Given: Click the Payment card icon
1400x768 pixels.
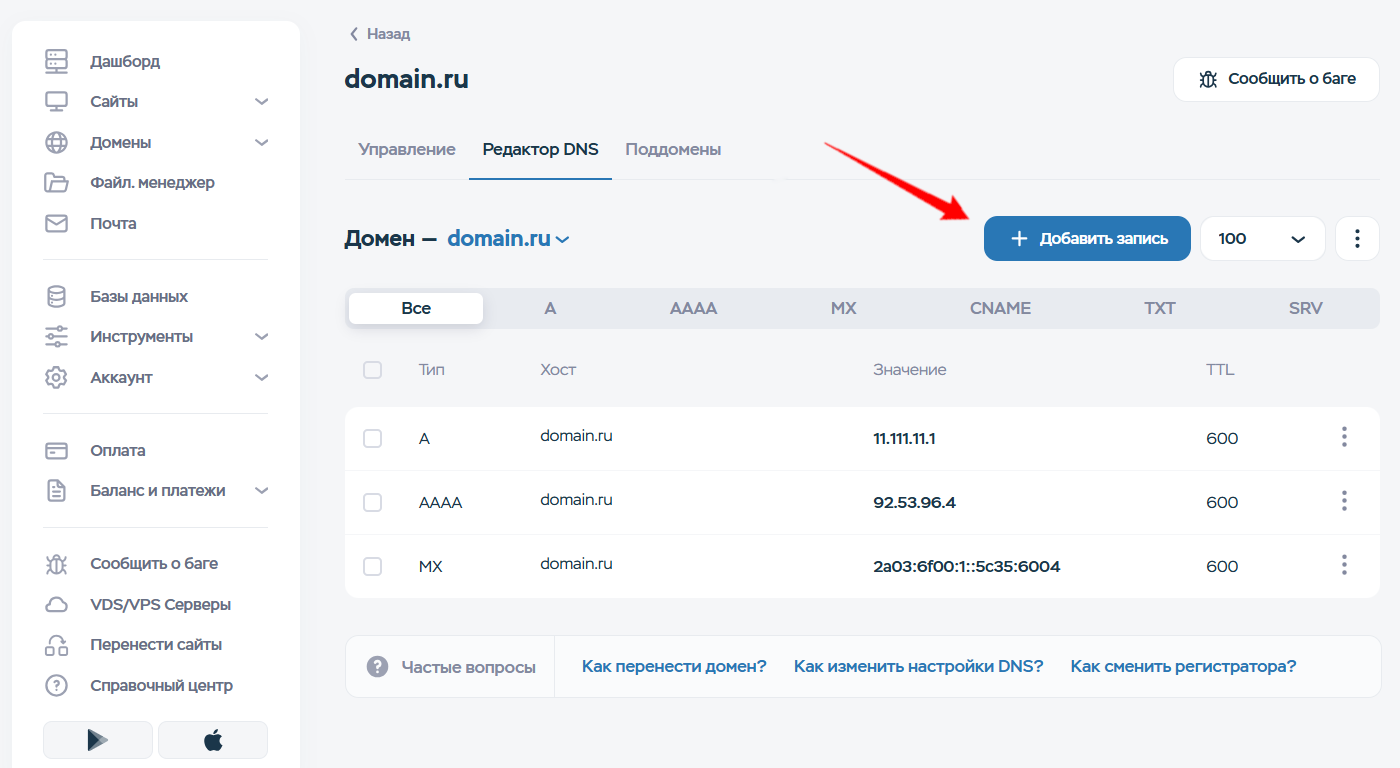Looking at the screenshot, I should click(57, 451).
